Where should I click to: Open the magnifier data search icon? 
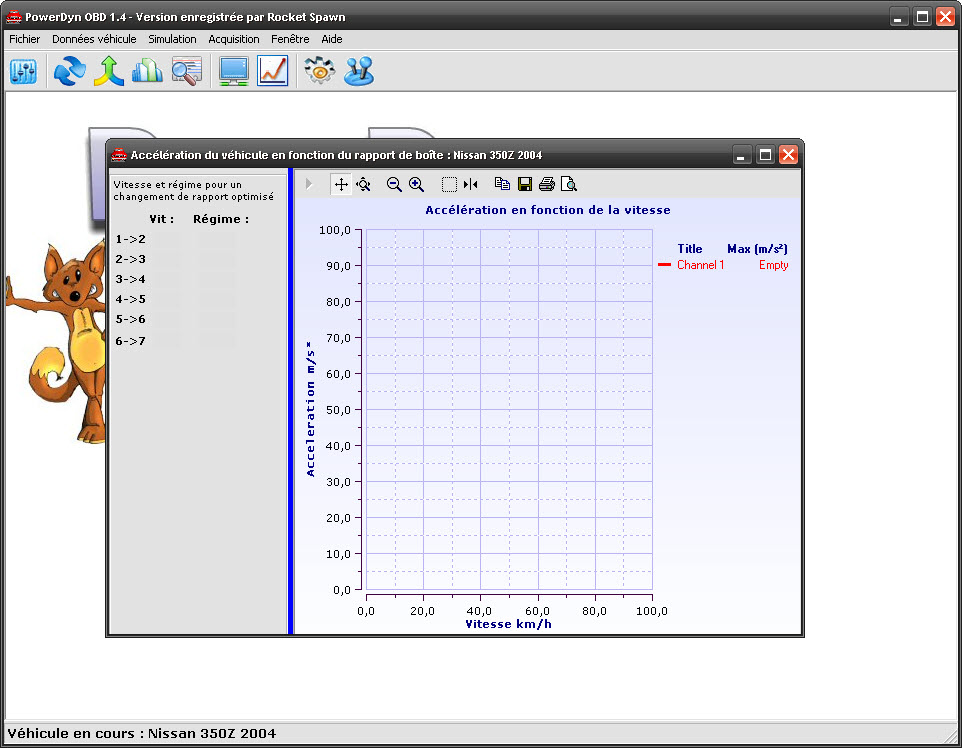[x=186, y=71]
